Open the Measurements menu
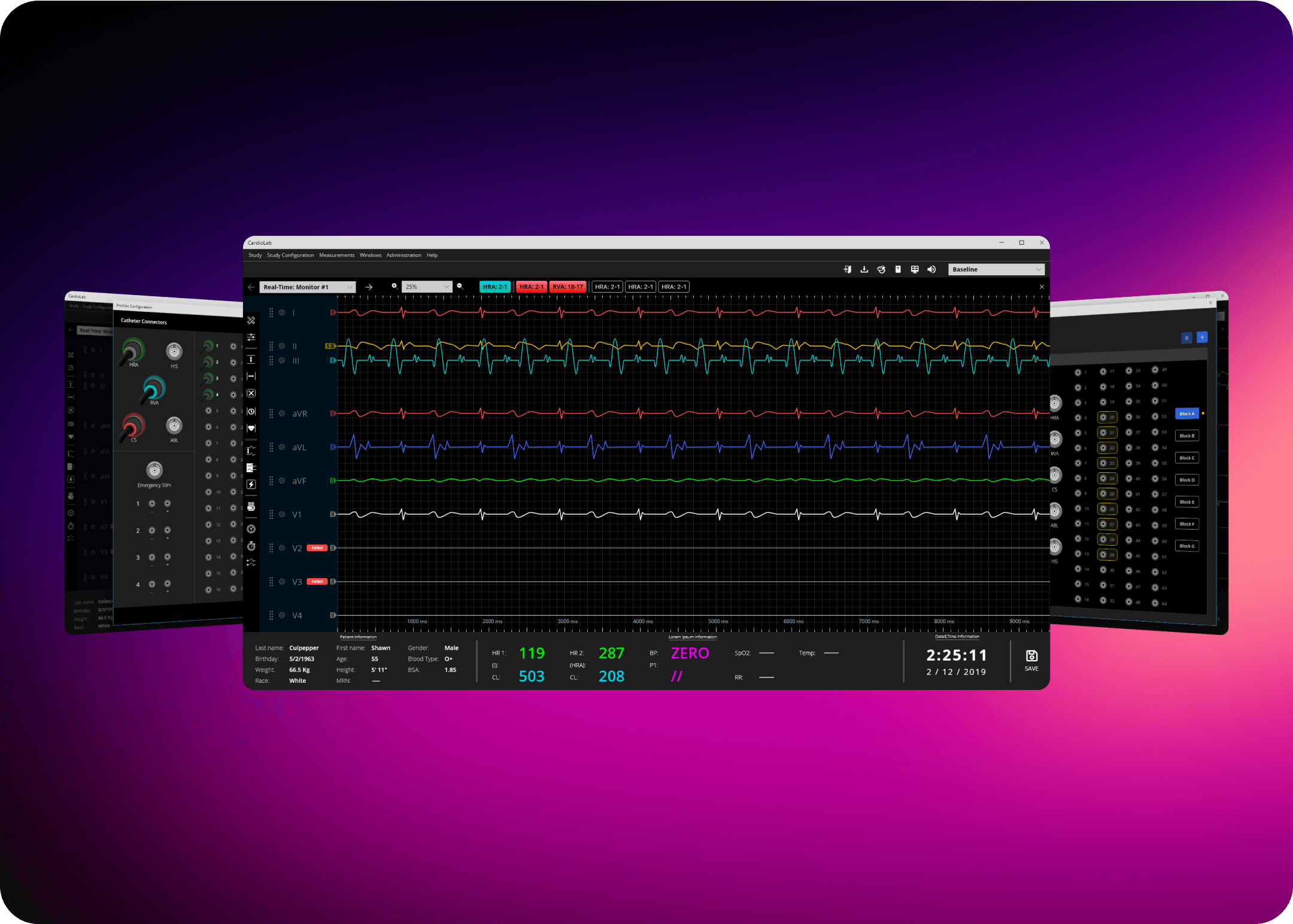Viewport: 1293px width, 924px height. coord(336,255)
